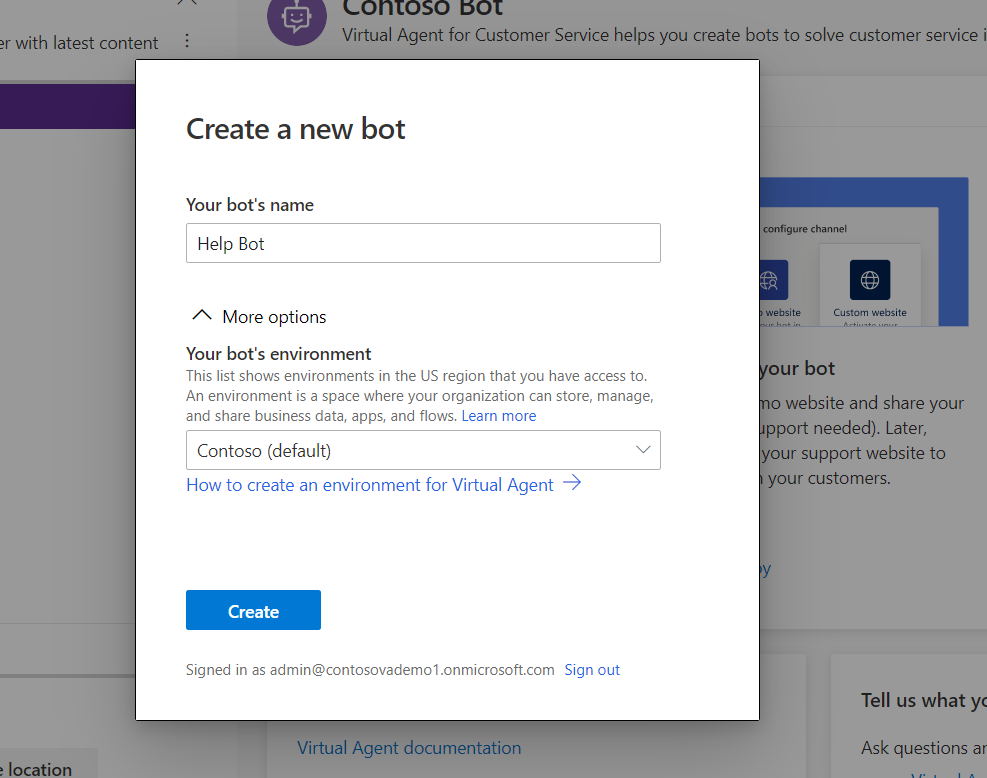Click the signed-in email address text
987x778 pixels.
(x=412, y=670)
